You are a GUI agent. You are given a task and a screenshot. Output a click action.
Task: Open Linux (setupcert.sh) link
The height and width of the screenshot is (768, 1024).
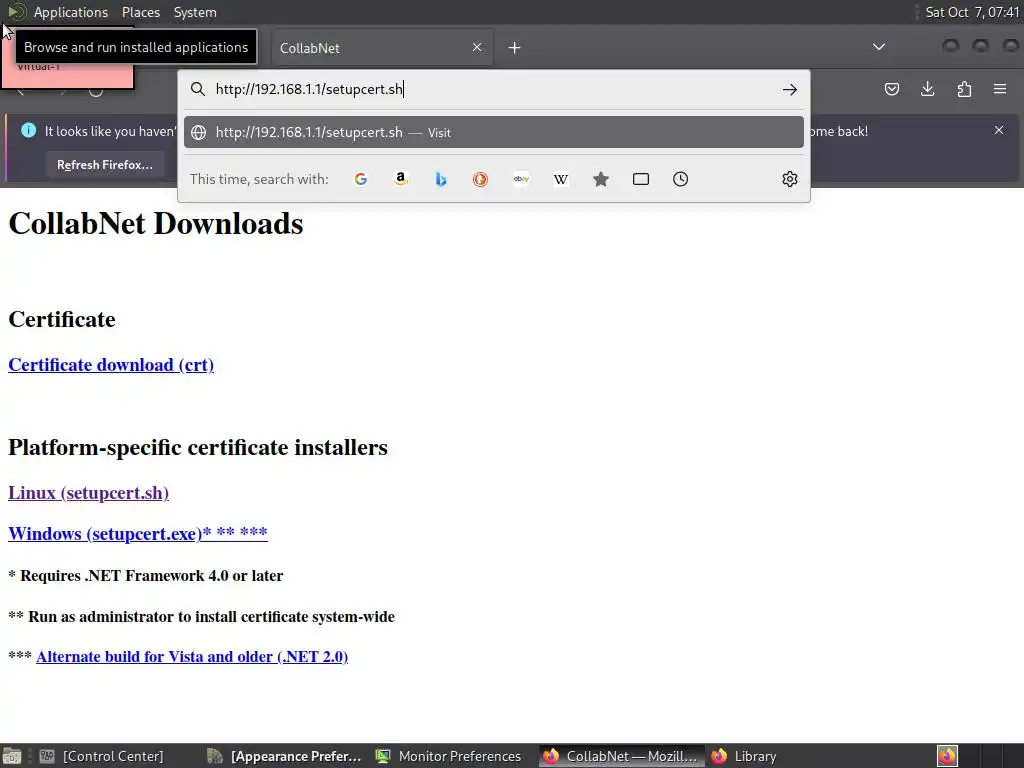point(88,492)
